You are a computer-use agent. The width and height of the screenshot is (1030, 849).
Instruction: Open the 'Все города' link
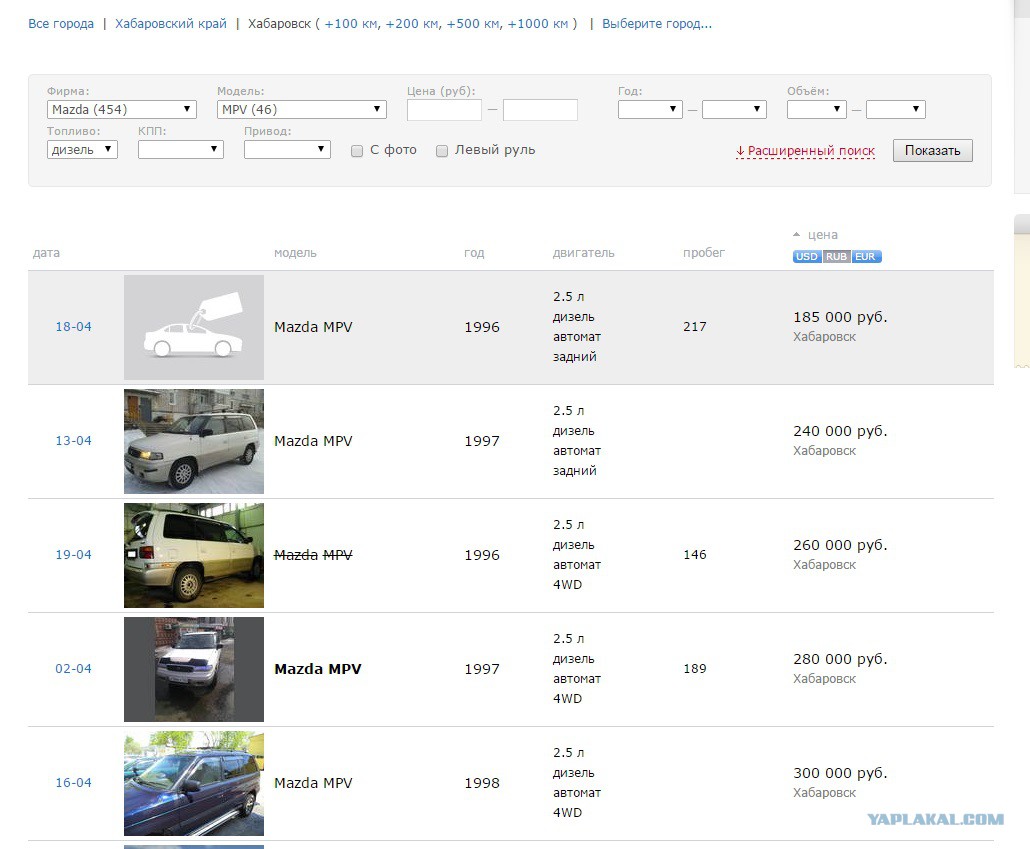pyautogui.click(x=60, y=24)
